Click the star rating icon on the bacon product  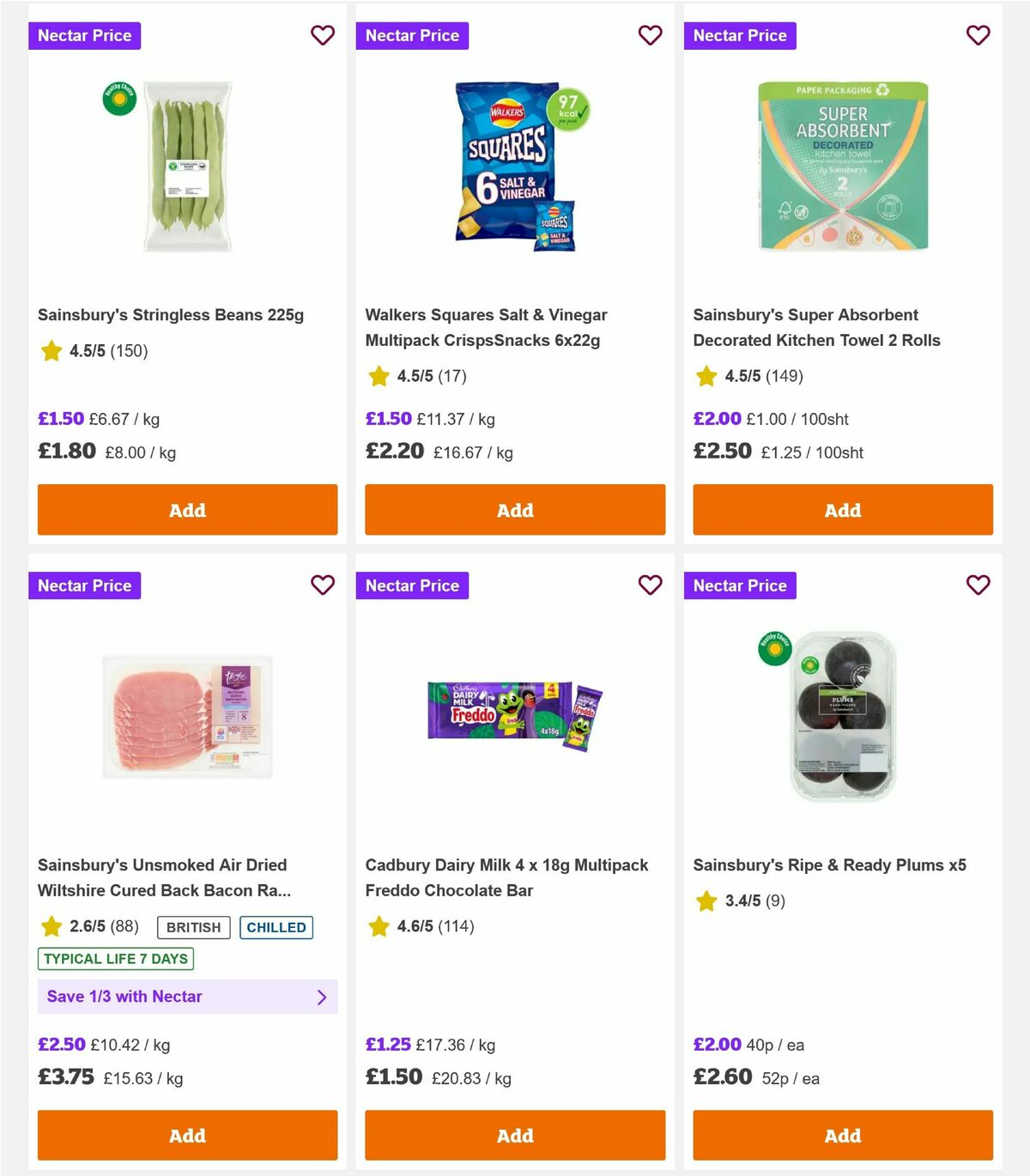(49, 927)
